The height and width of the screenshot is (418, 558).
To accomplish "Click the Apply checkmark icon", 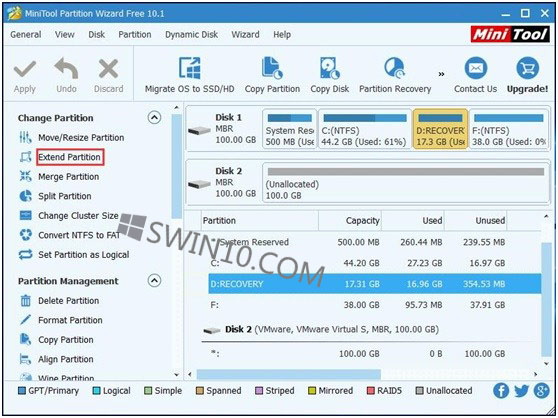I will coord(25,69).
